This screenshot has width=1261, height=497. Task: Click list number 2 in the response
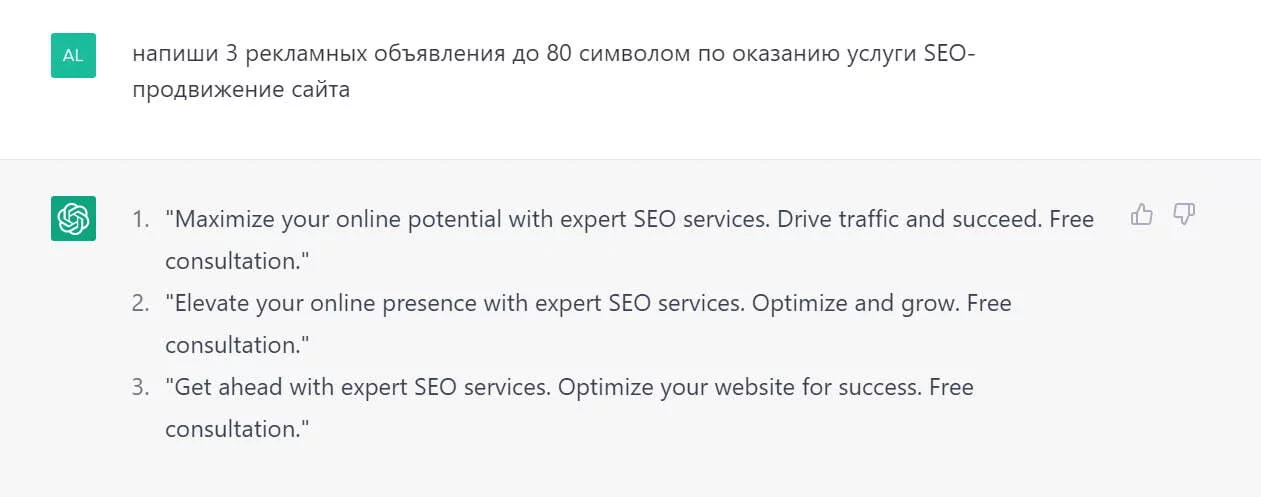click(140, 303)
